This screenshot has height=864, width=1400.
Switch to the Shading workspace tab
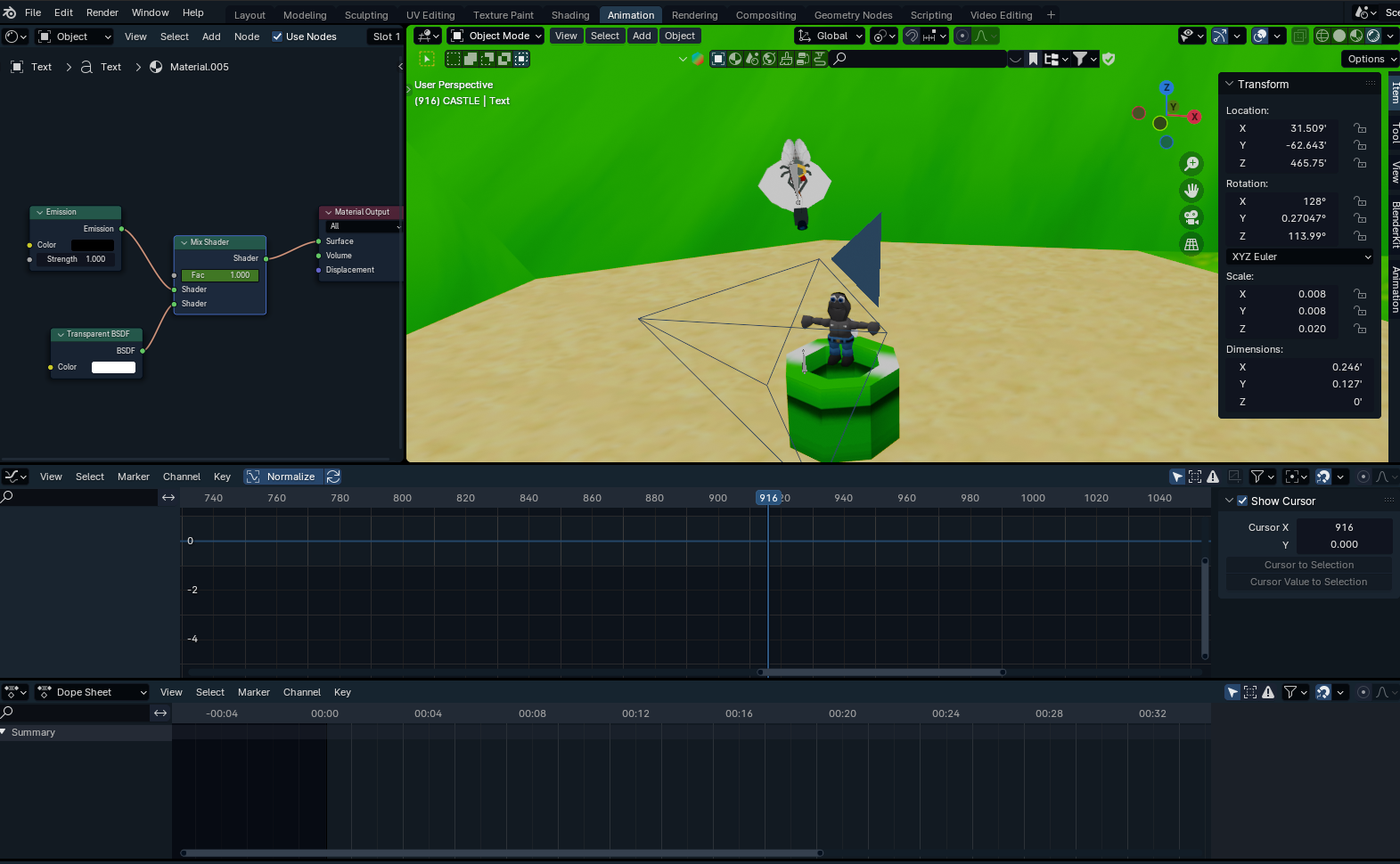click(570, 15)
